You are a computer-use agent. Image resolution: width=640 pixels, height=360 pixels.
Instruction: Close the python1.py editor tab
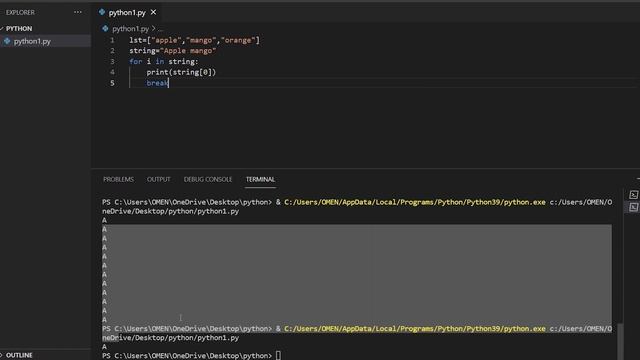153,12
